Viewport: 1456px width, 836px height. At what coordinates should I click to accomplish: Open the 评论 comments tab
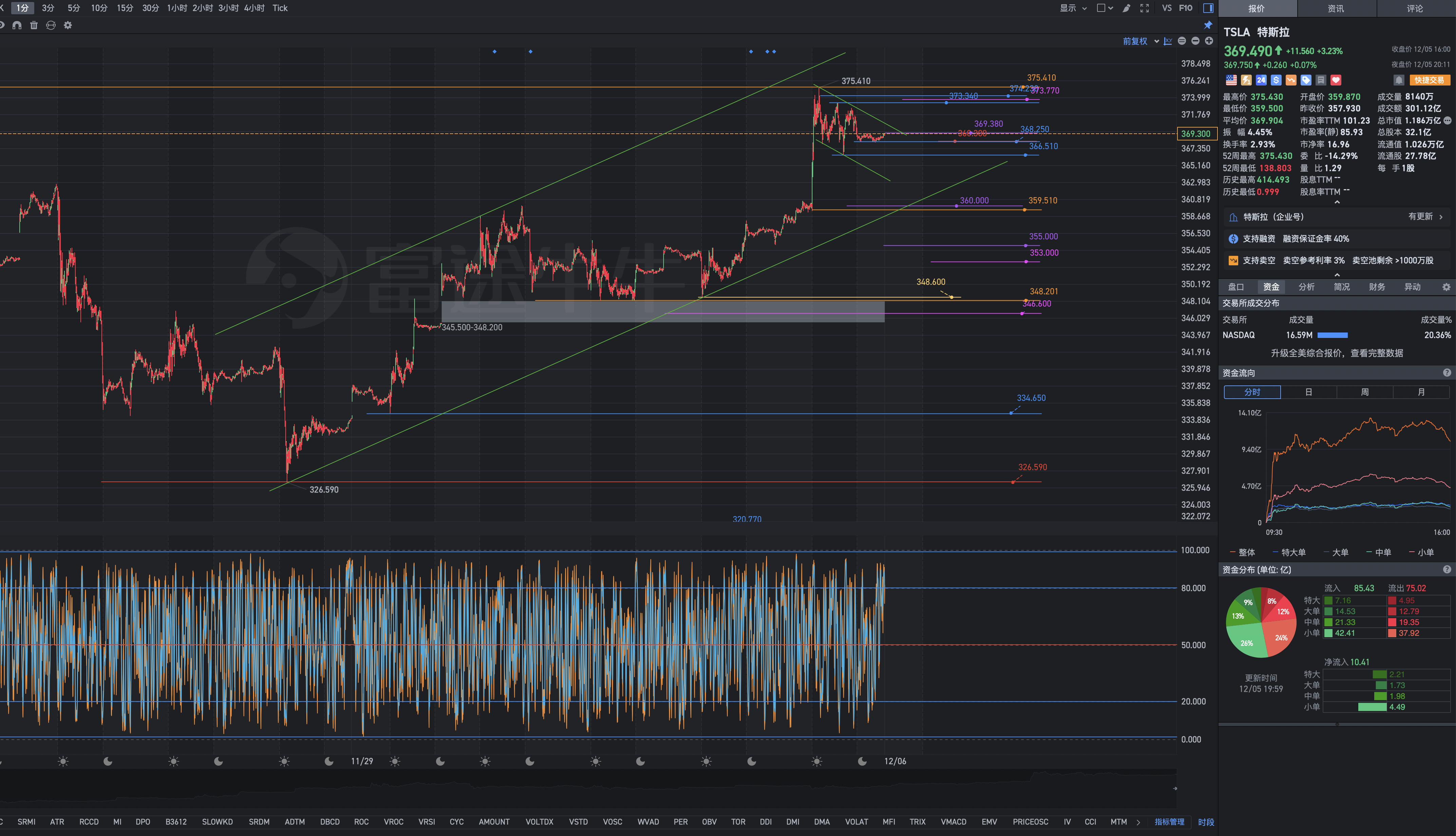point(1415,8)
